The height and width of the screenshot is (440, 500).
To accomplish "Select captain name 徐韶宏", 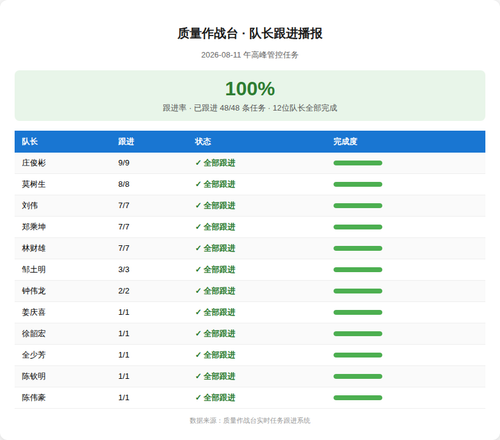I will (x=34, y=334).
